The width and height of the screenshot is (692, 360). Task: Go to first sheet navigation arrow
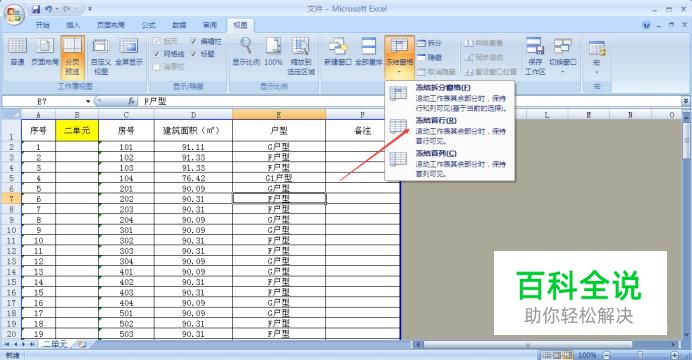pos(7,344)
